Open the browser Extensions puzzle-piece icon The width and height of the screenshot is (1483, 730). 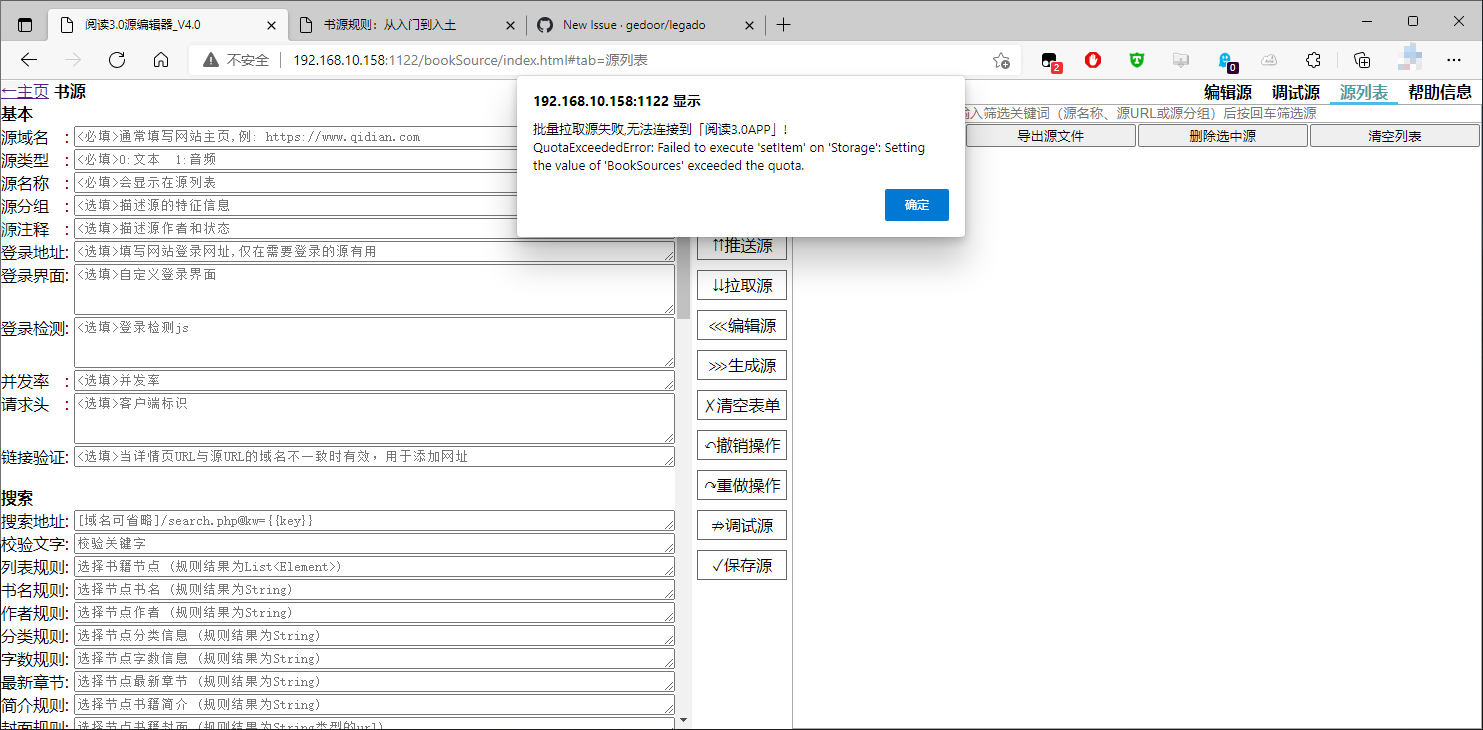point(1312,60)
